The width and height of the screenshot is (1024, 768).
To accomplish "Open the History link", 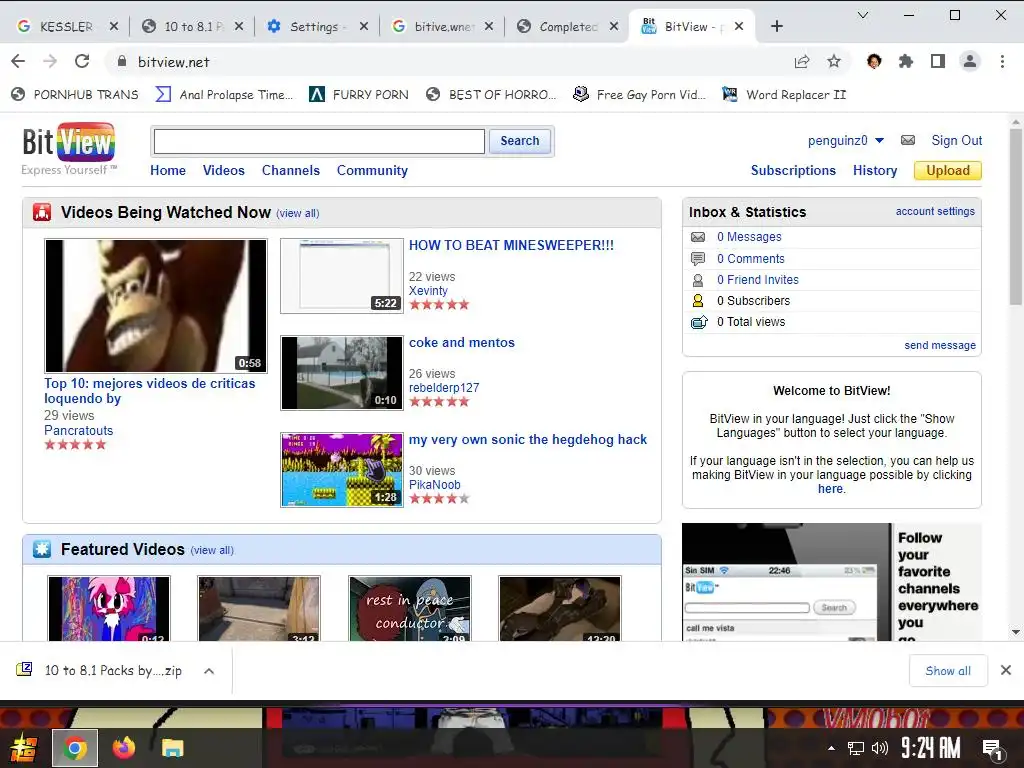I will (x=874, y=170).
